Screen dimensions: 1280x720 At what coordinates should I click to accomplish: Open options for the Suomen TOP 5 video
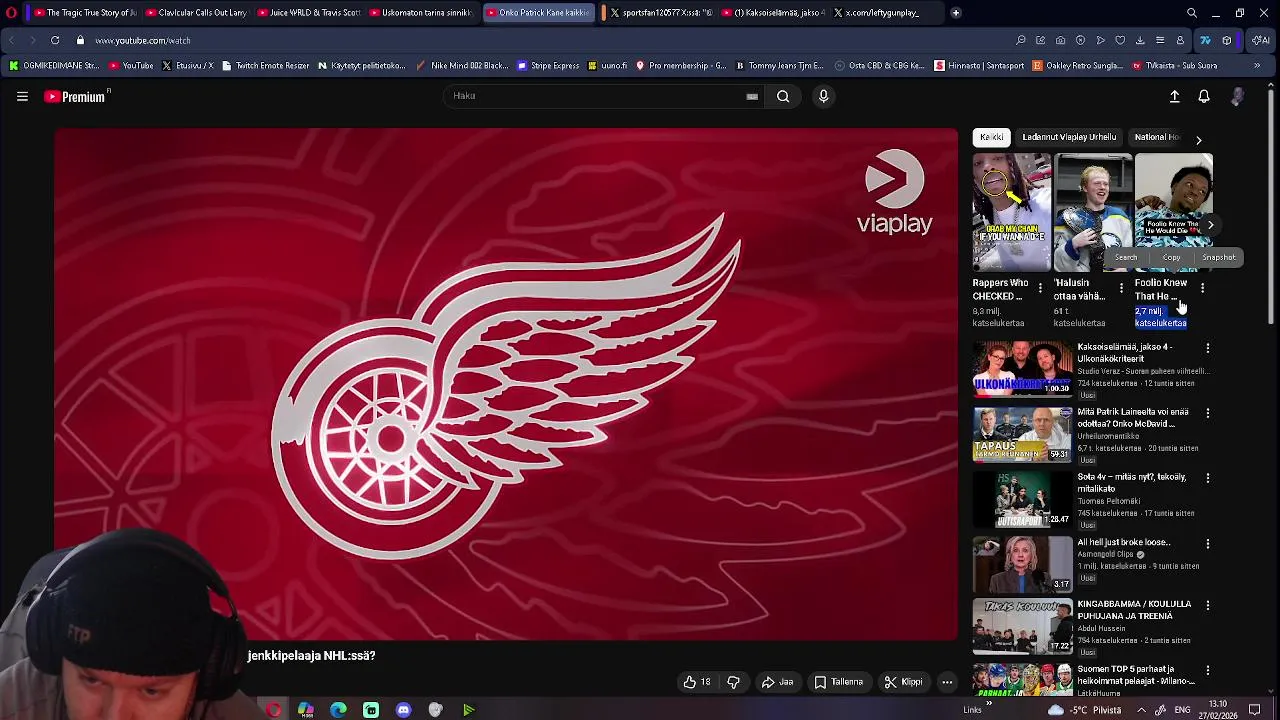point(1208,671)
